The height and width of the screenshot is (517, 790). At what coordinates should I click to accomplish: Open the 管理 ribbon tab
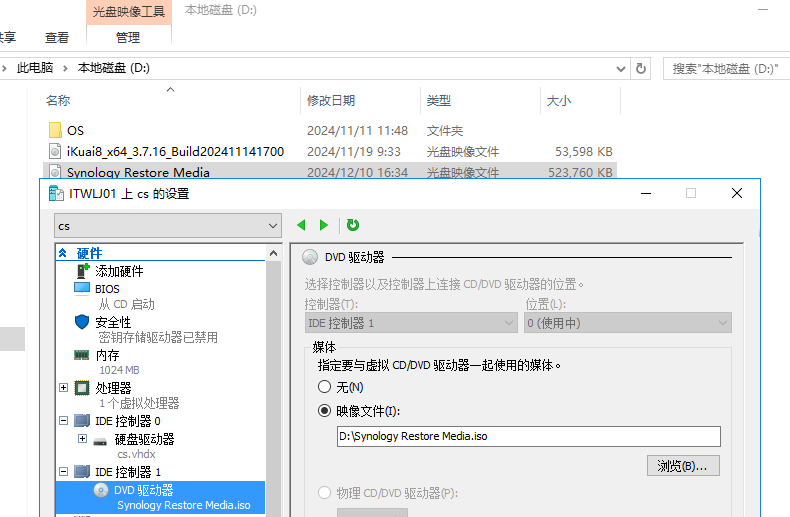coord(128,38)
